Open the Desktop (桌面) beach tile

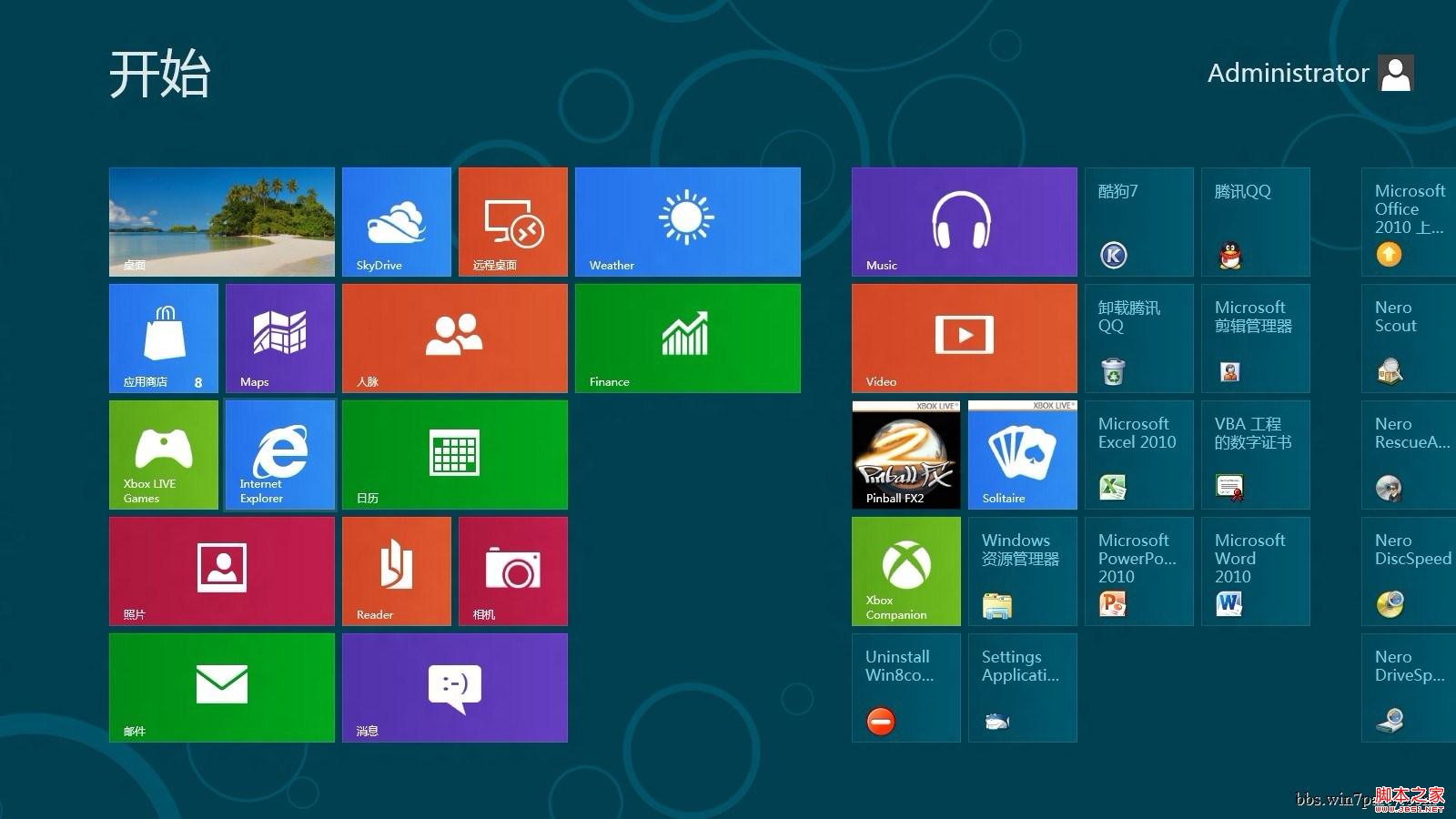click(222, 222)
